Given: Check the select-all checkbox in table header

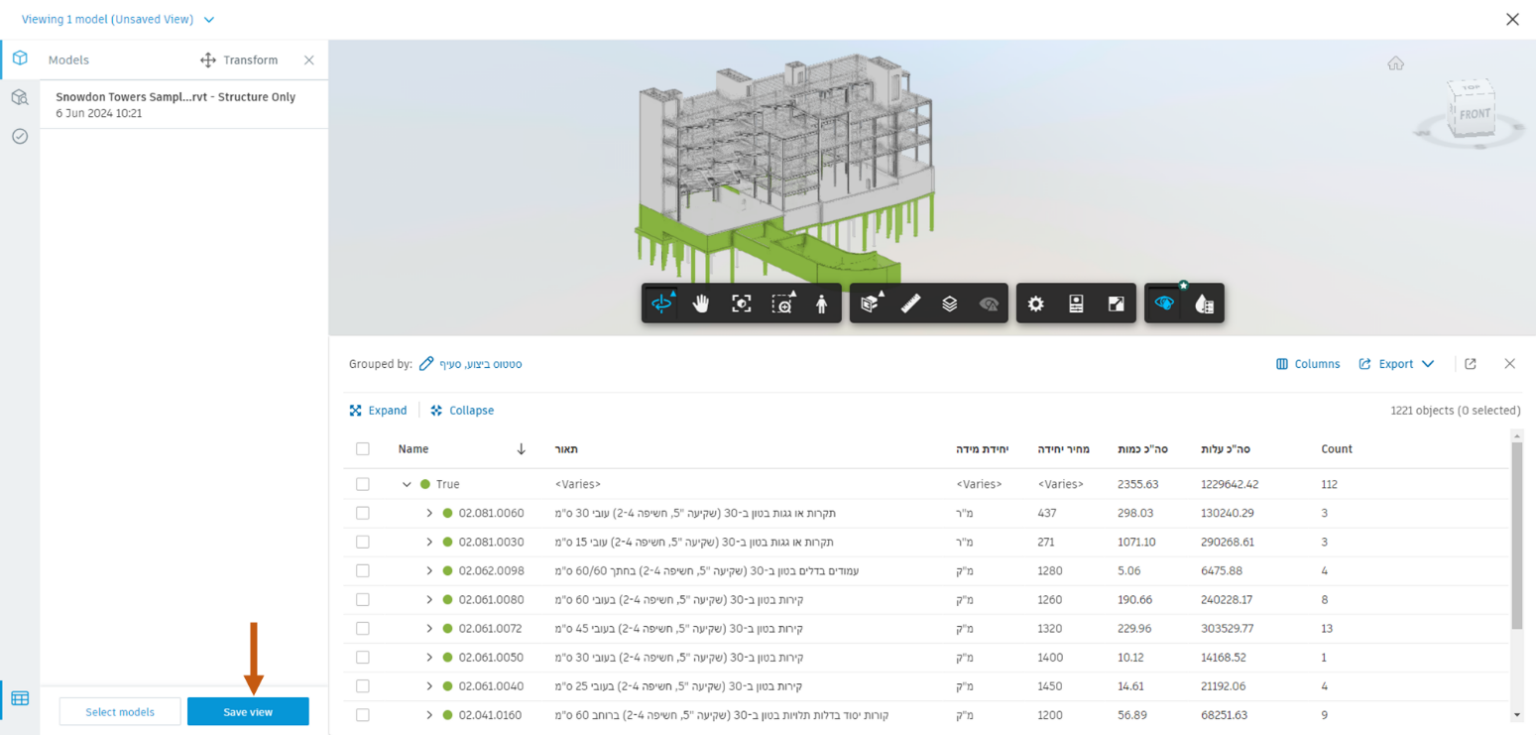Looking at the screenshot, I should coord(362,449).
